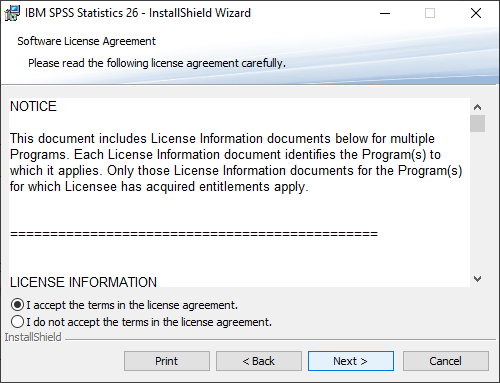Click the IBM SPSS Statistics 26 title bar
This screenshot has width=500, height=383.
coord(138,13)
